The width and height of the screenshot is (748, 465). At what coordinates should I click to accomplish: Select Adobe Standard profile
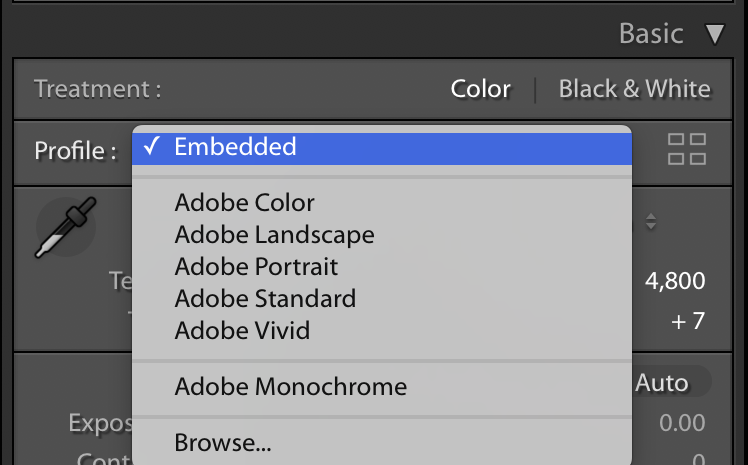coord(265,298)
